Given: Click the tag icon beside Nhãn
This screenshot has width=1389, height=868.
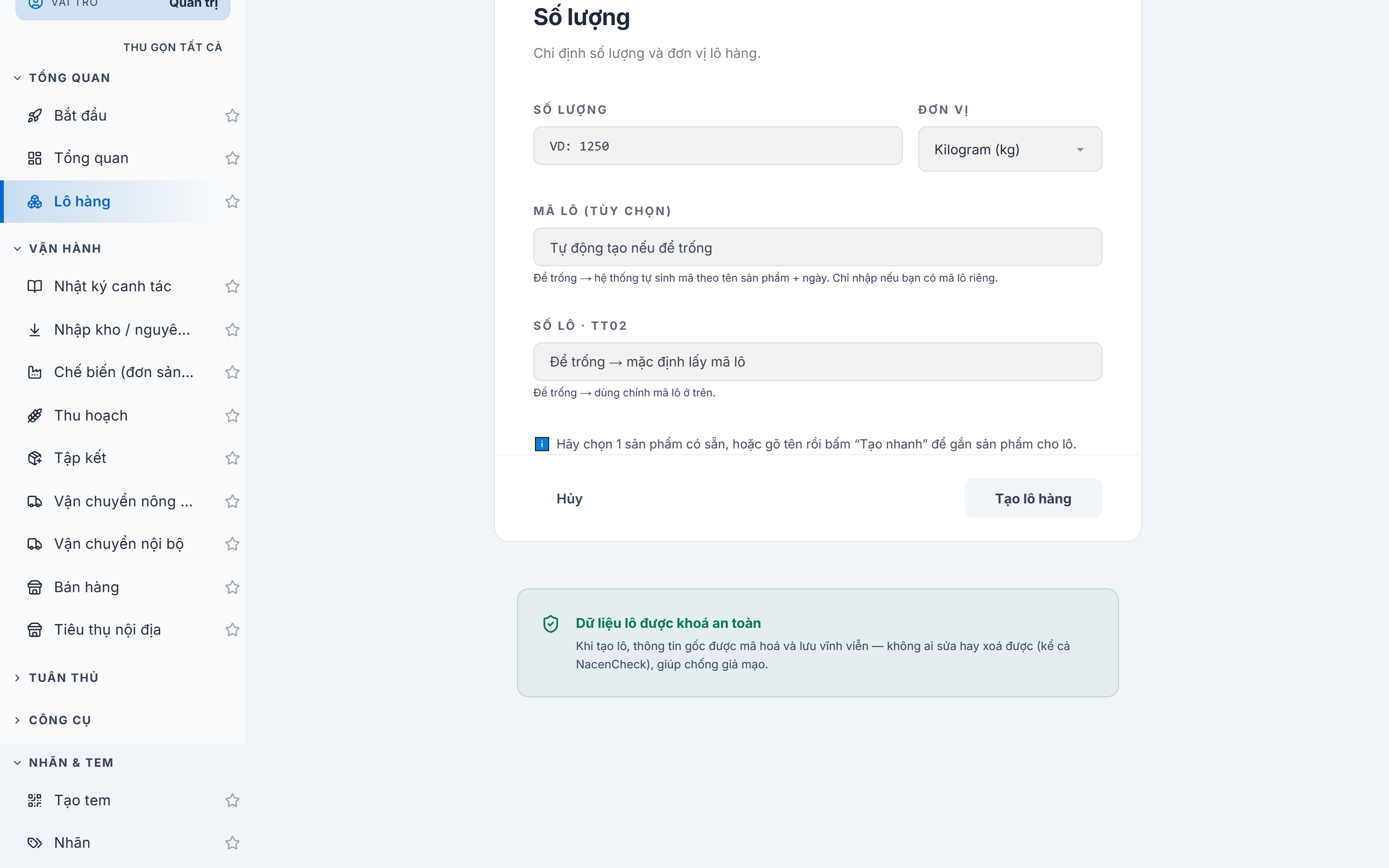Looking at the screenshot, I should [35, 842].
